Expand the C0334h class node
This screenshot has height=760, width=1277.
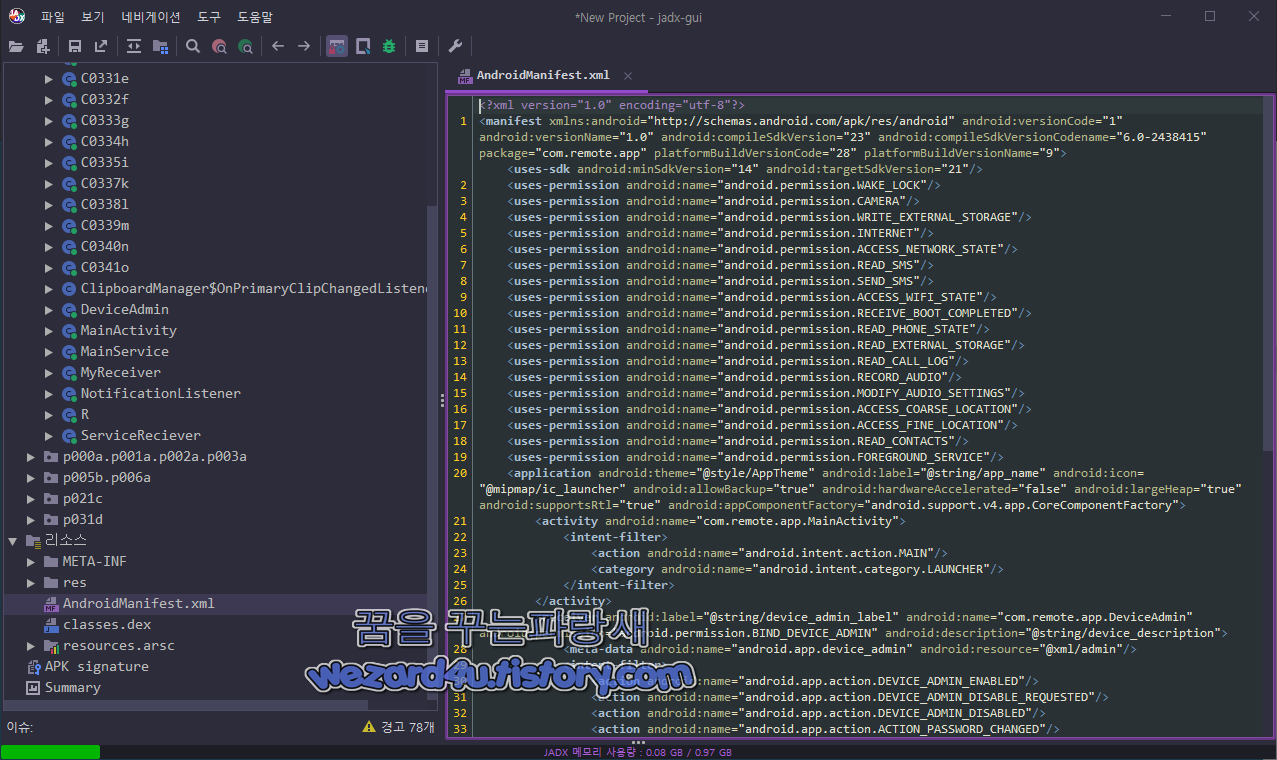49,141
